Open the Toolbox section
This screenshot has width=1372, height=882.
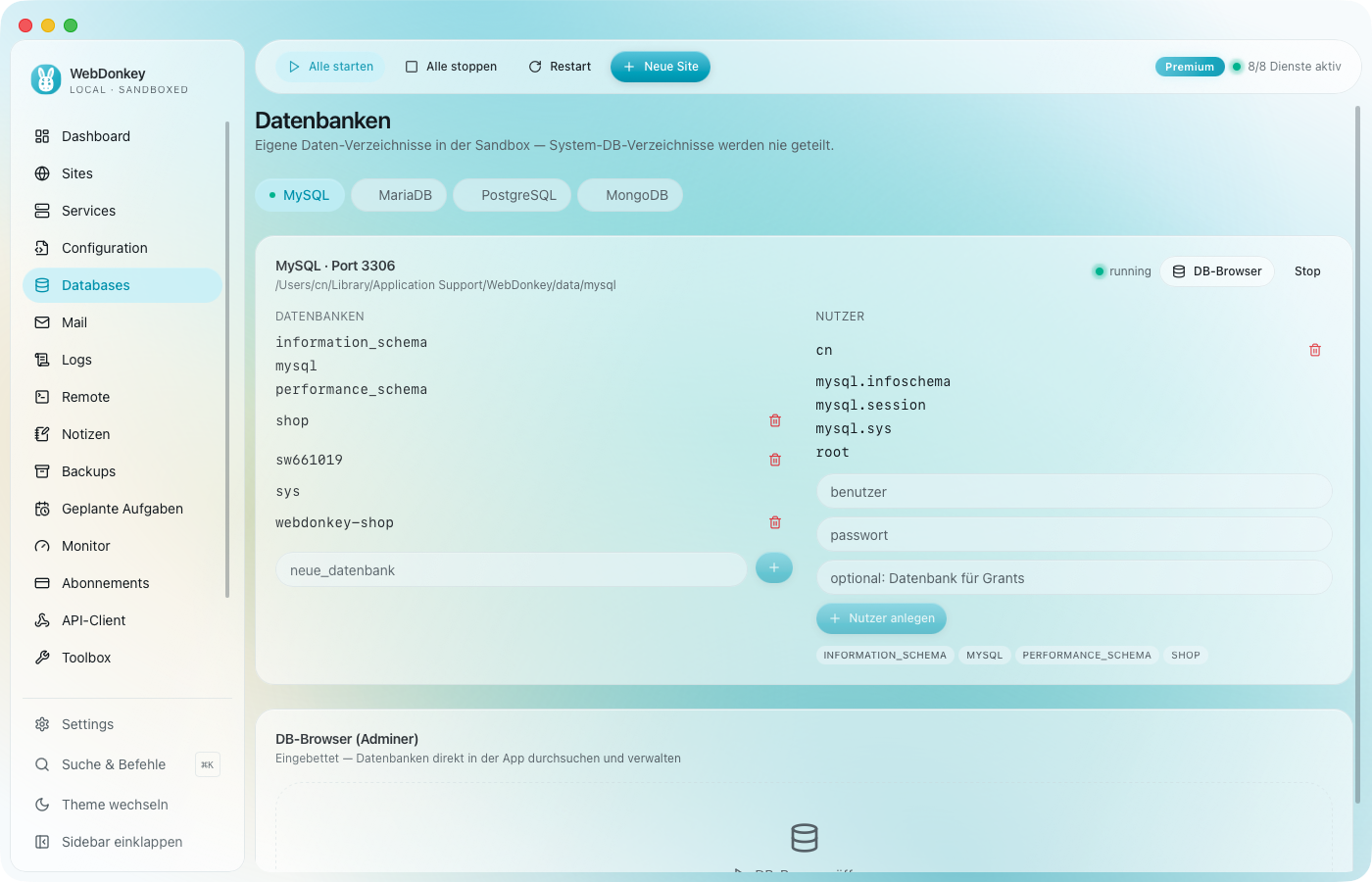123,658
